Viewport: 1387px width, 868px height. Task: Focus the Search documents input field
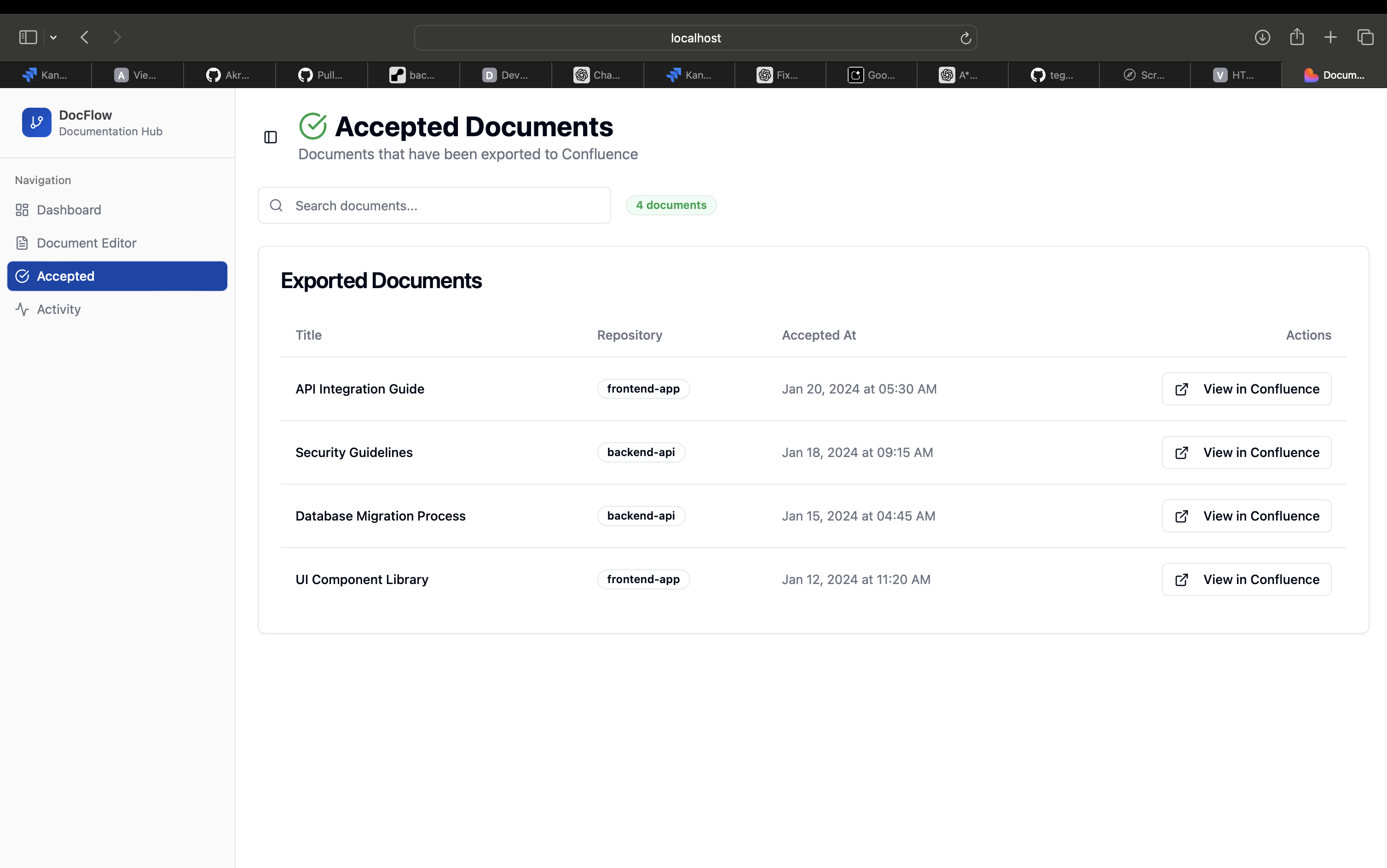(448, 206)
